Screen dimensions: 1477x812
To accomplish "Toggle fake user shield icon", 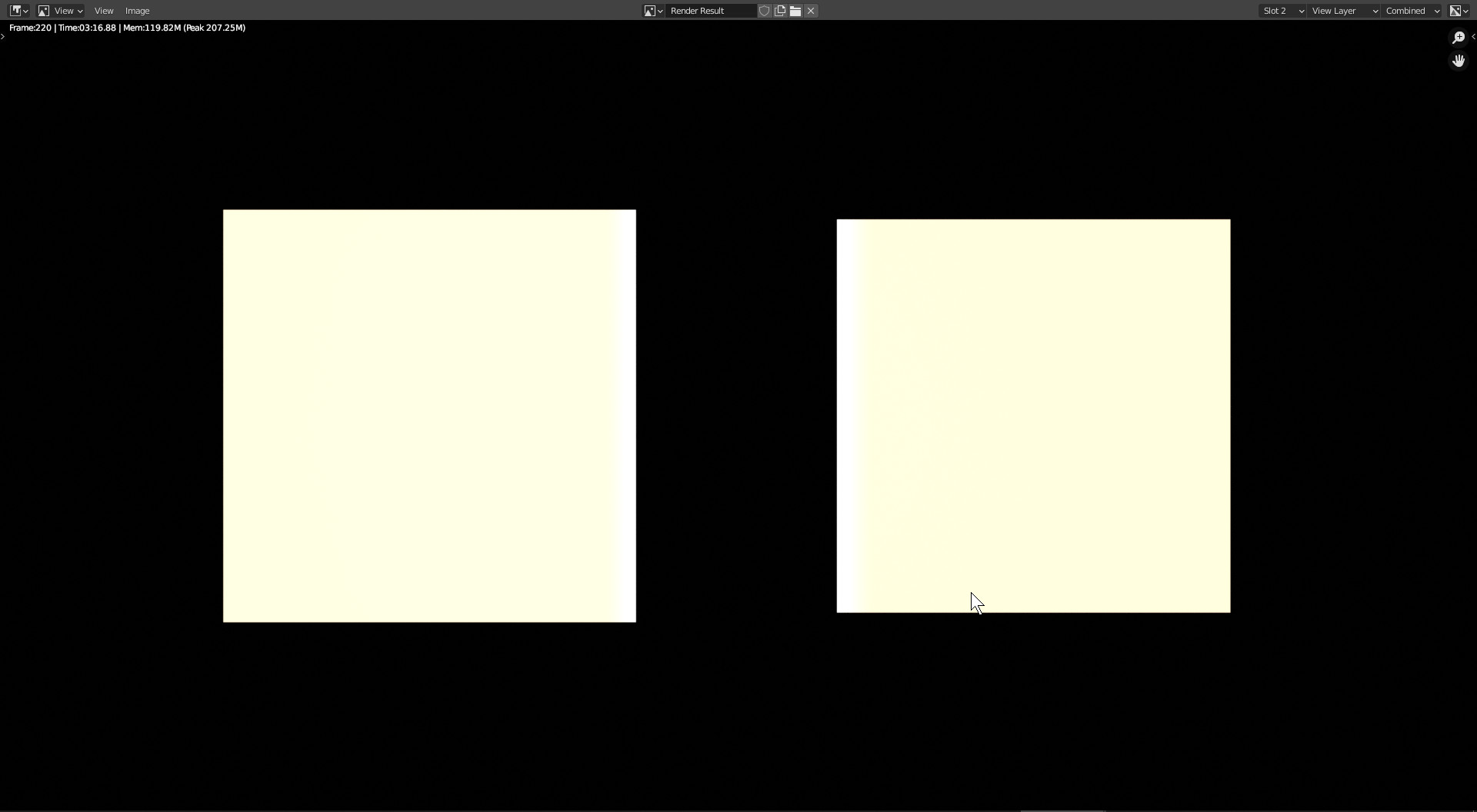I will coord(765,11).
